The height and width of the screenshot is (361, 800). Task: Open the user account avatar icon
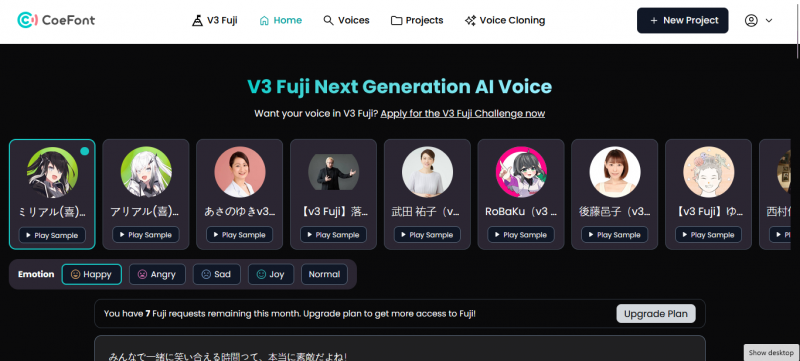tap(751, 20)
